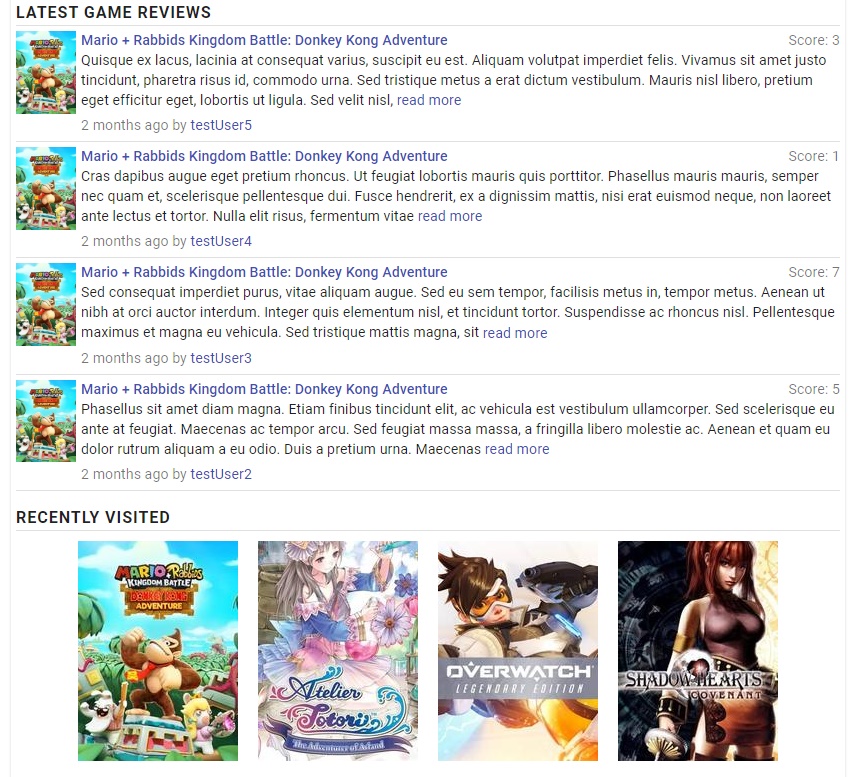Open Shadow Hearts Covenant cover

[x=697, y=650]
